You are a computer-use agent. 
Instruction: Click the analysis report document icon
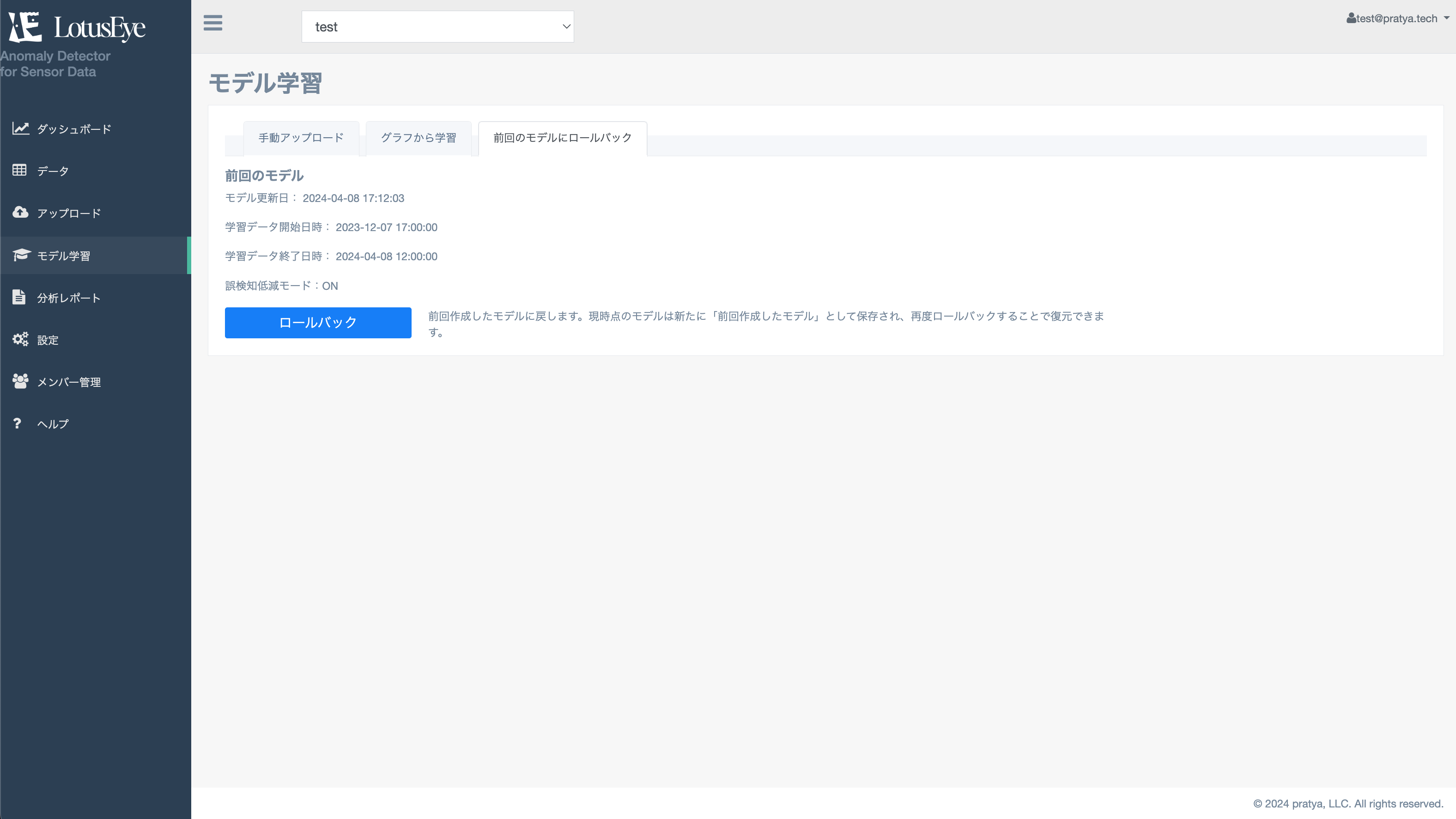coord(18,297)
